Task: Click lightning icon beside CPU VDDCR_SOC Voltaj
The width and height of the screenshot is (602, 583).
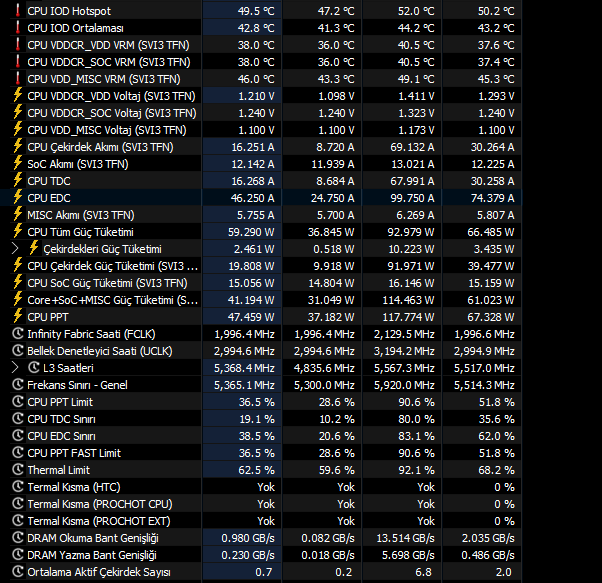Action: (18, 112)
